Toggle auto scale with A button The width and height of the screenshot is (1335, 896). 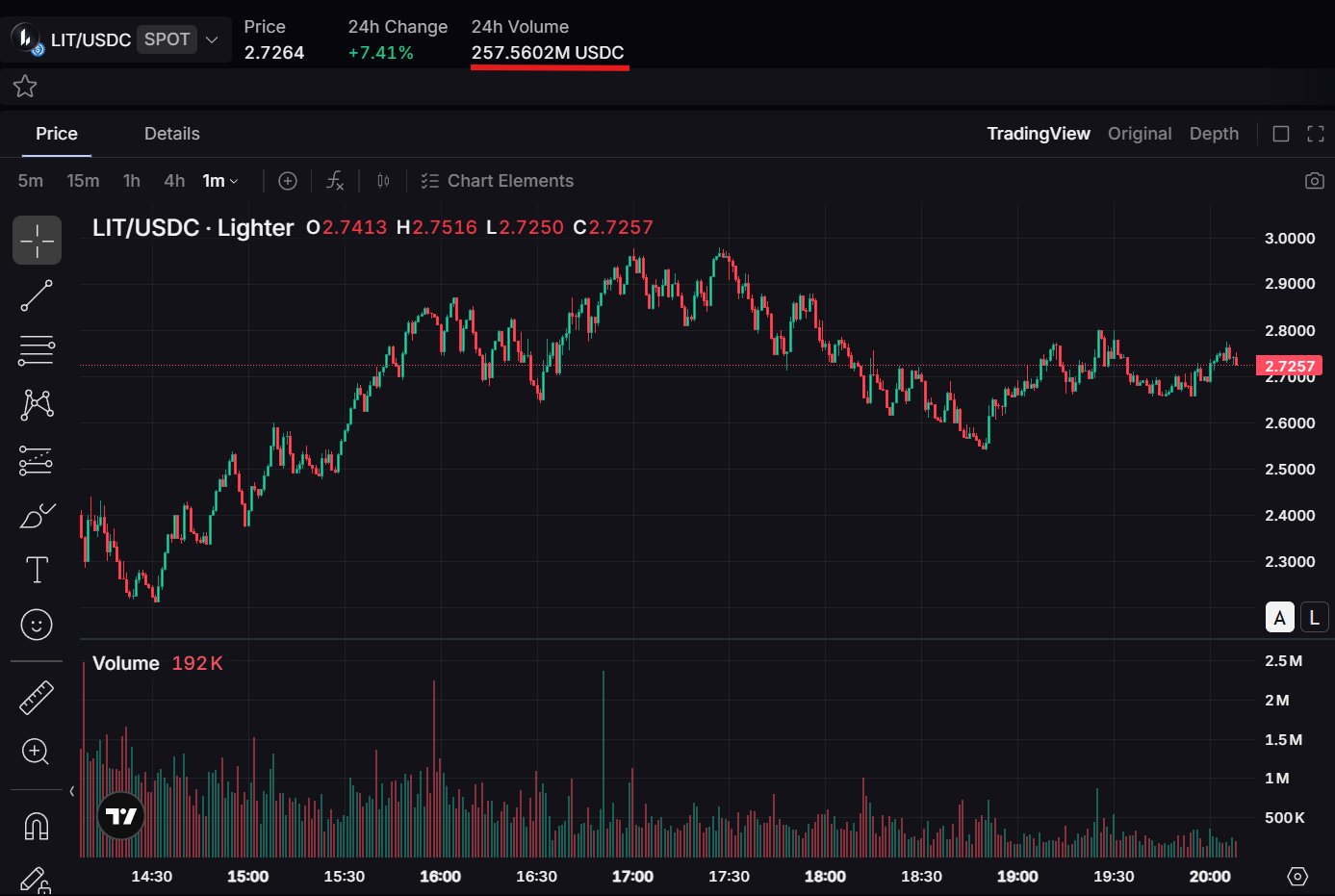(1279, 617)
